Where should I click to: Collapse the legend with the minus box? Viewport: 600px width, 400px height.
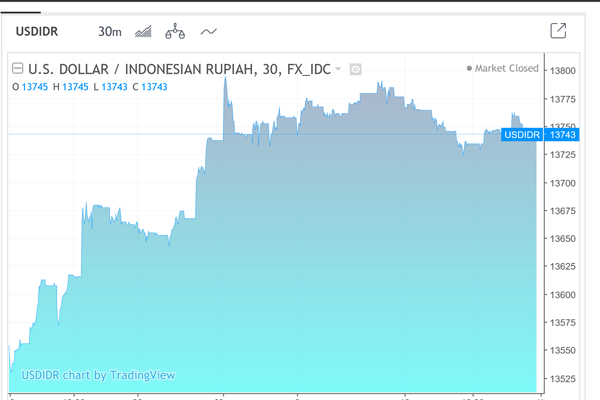[17, 69]
